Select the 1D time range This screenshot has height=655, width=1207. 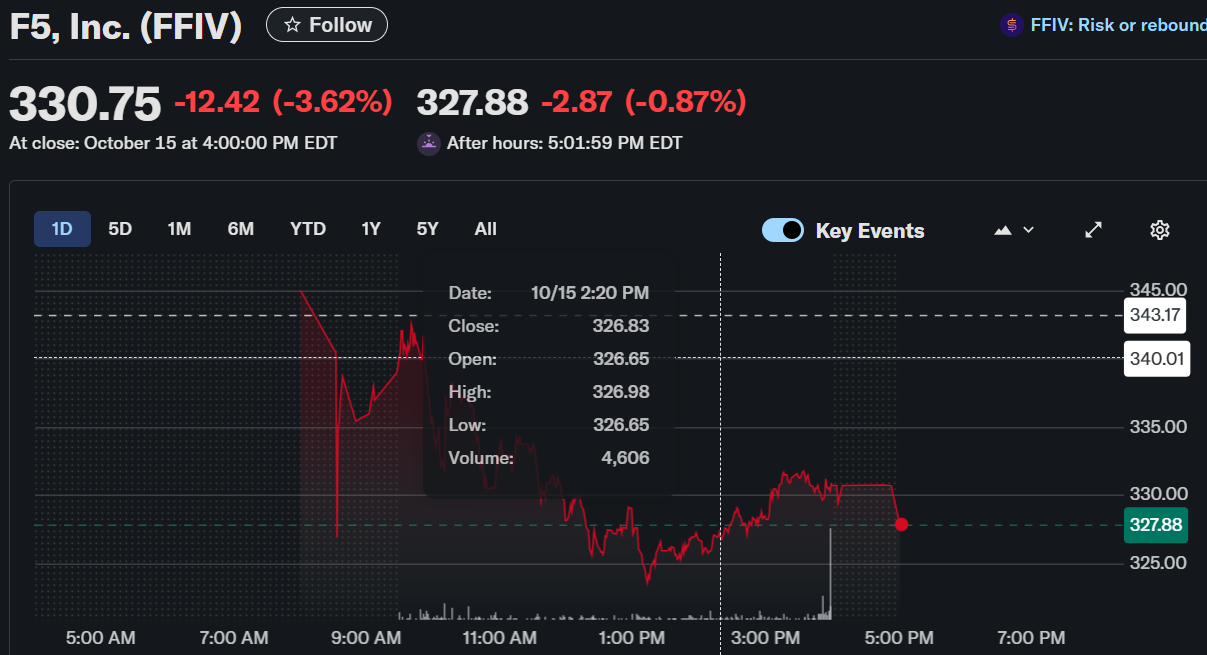point(62,229)
